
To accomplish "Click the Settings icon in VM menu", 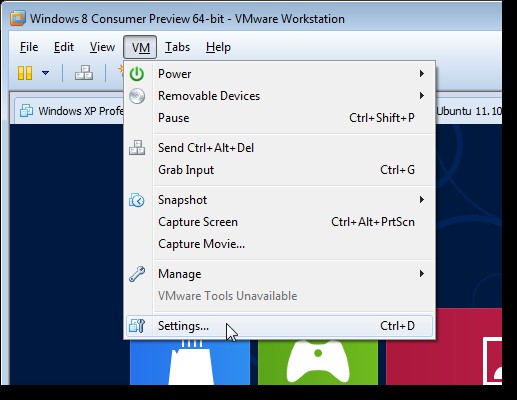I will point(137,326).
